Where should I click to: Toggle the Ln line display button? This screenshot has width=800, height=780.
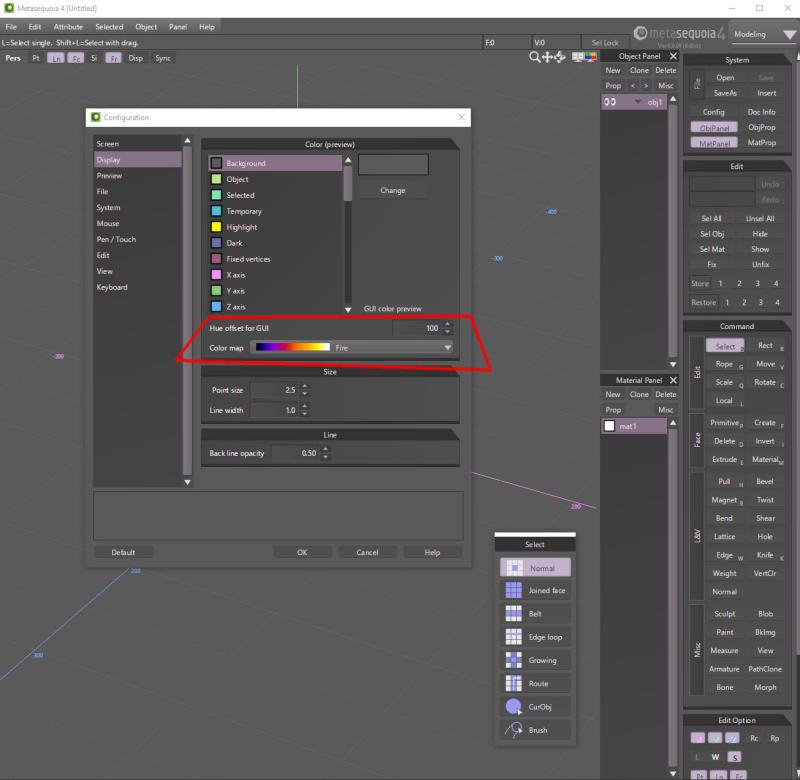click(56, 58)
